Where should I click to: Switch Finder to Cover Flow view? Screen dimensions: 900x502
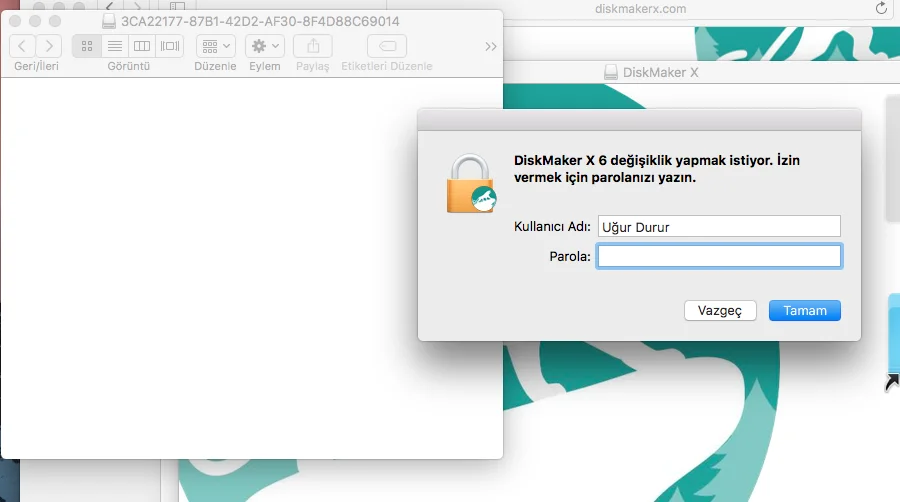170,46
